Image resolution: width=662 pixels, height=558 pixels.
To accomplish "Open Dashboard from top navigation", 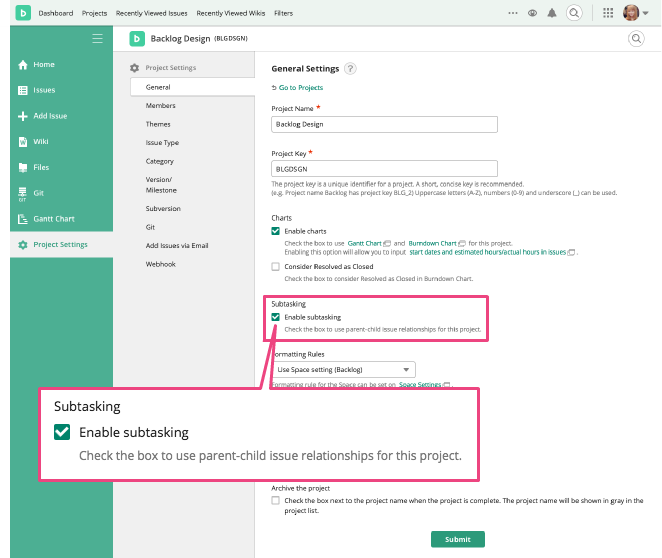I will (56, 13).
